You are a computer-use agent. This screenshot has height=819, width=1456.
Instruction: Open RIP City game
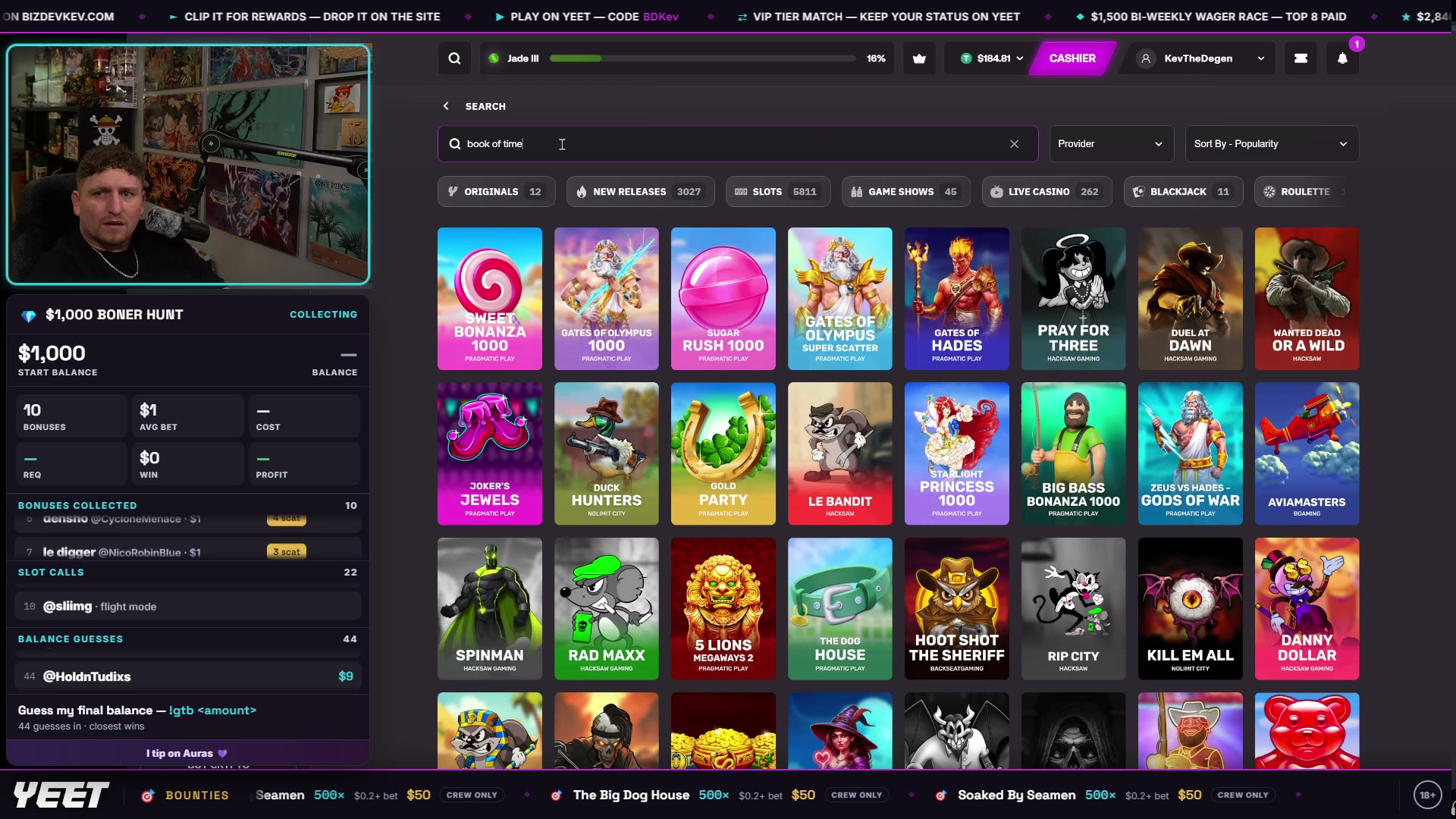[x=1074, y=609]
